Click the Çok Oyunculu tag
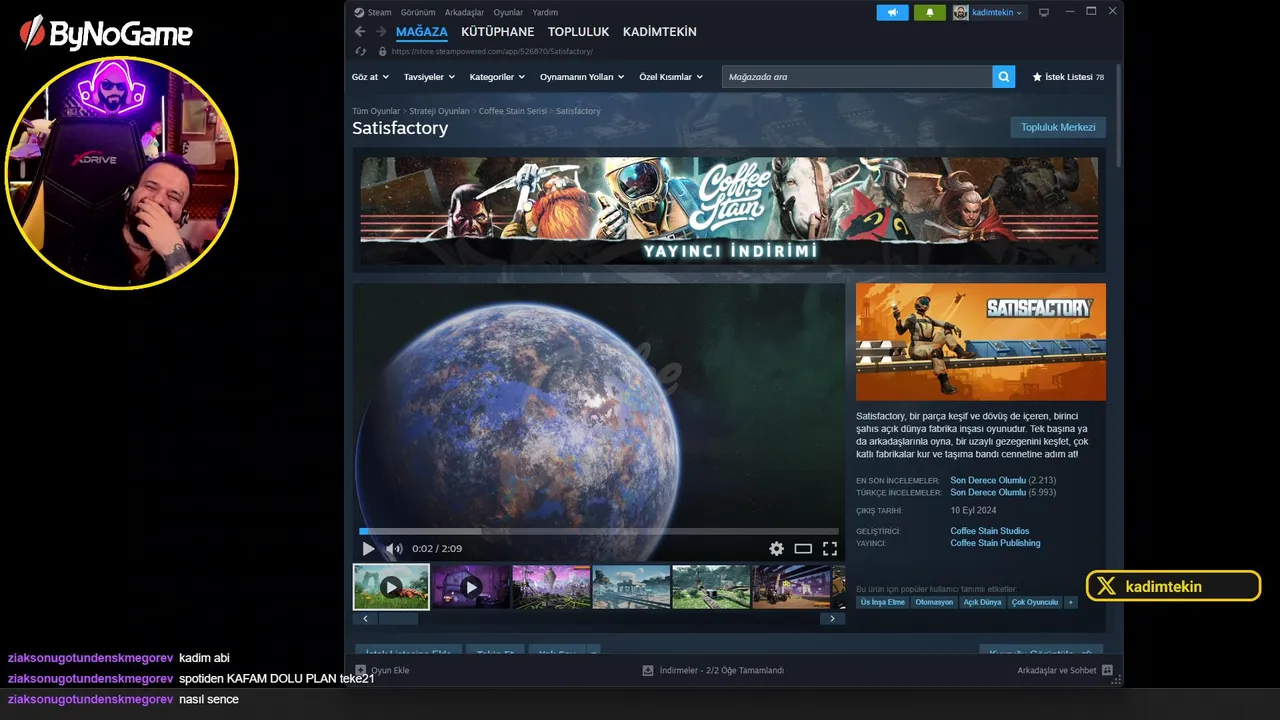Screen dimensions: 1280x720 (1035, 602)
